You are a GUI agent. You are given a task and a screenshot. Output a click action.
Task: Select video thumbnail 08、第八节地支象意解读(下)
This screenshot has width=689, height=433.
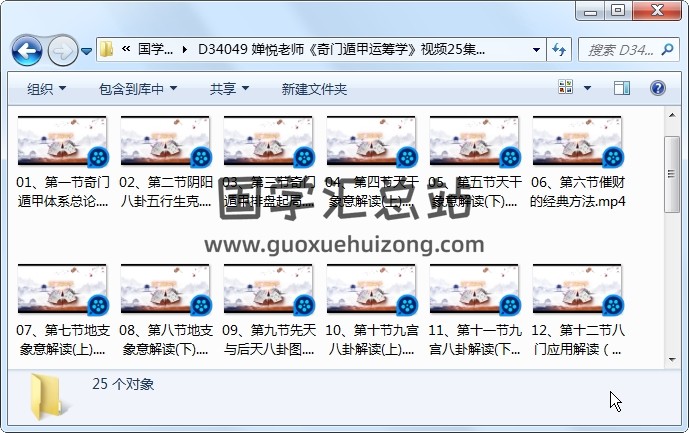[x=165, y=289]
